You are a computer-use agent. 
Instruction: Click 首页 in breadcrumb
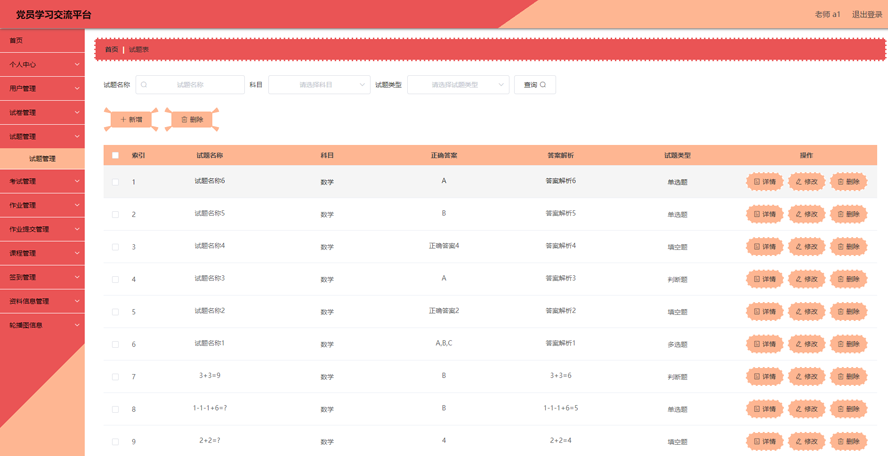pos(112,50)
